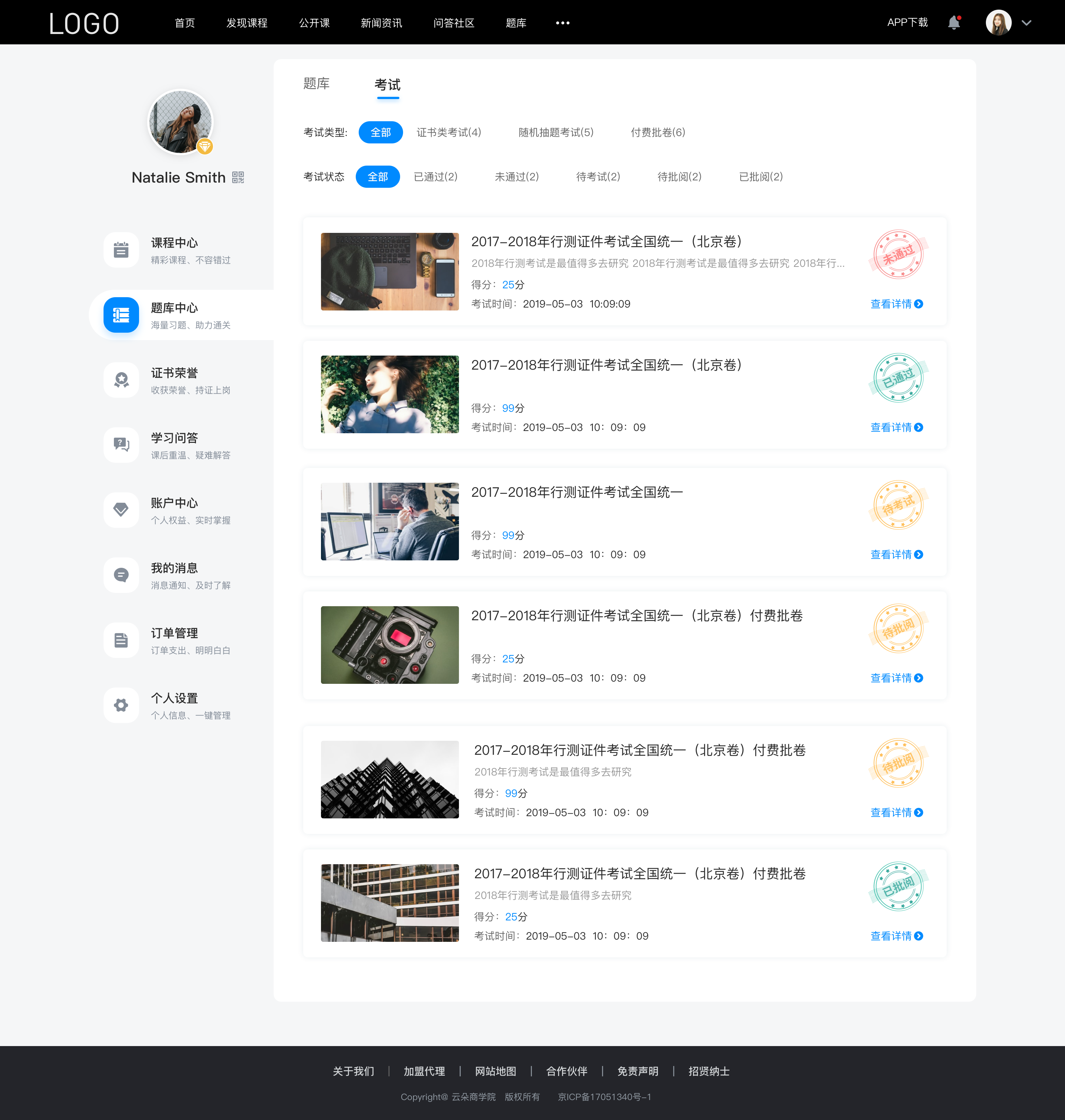
Task: Expand user profile dropdown menu
Action: pos(1030,22)
